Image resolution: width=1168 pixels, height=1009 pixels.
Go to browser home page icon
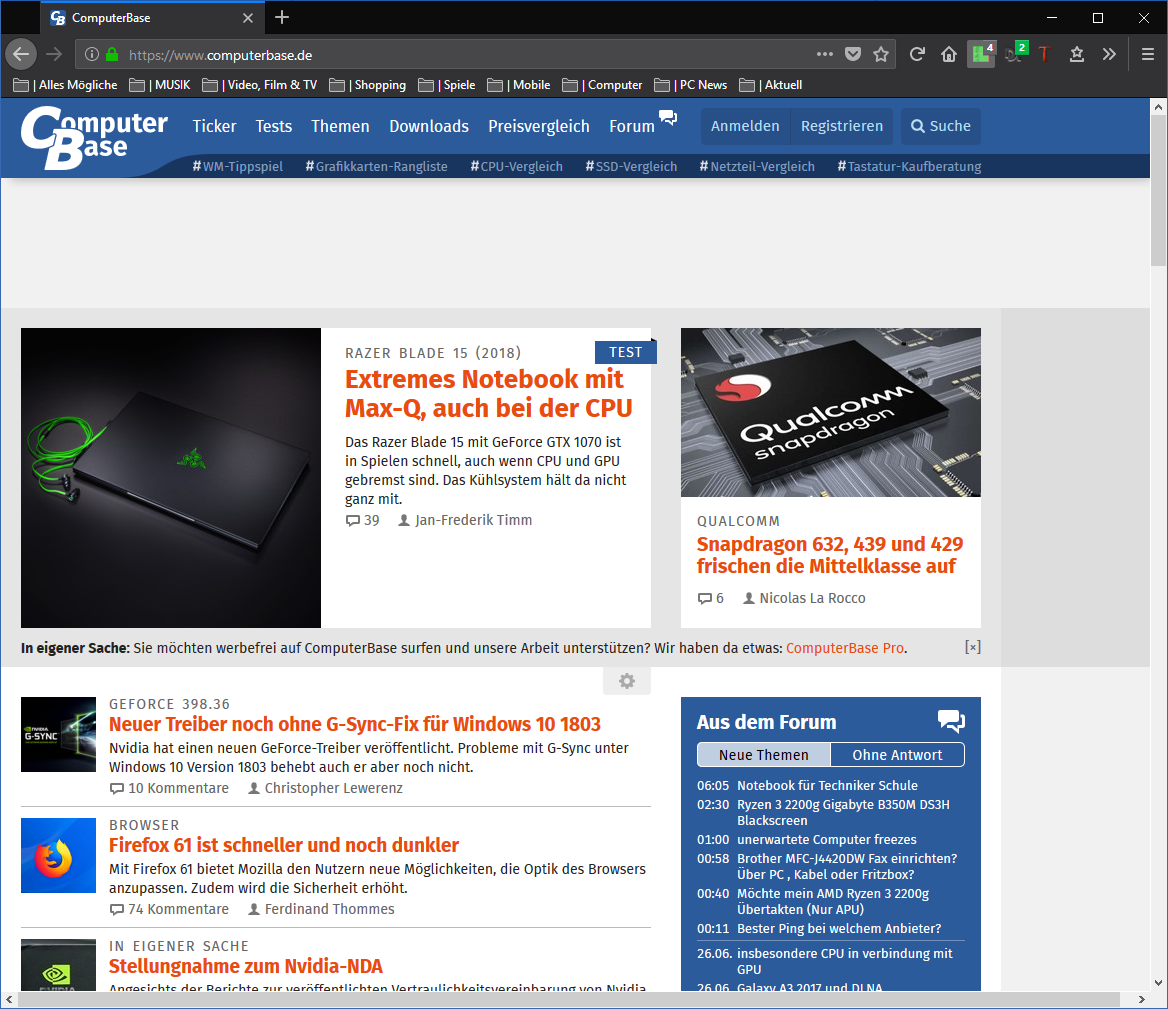pyautogui.click(x=949, y=54)
